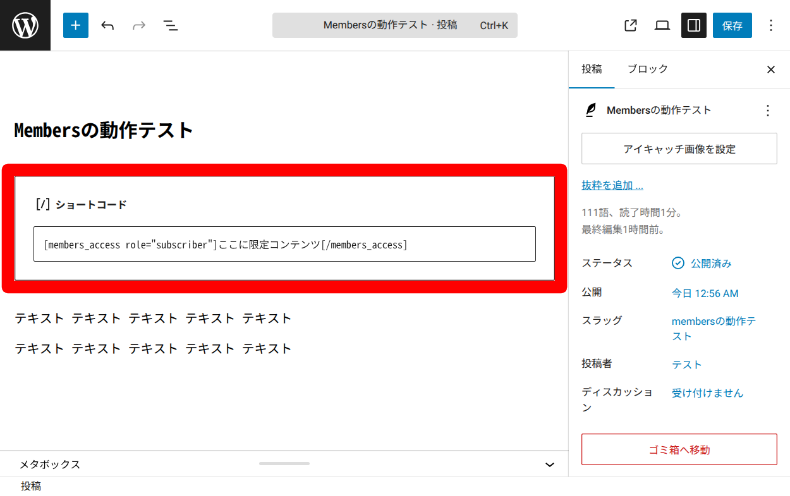This screenshot has height=496, width=790.
Task: Change discussion setting 受け付けません
Action: (707, 393)
